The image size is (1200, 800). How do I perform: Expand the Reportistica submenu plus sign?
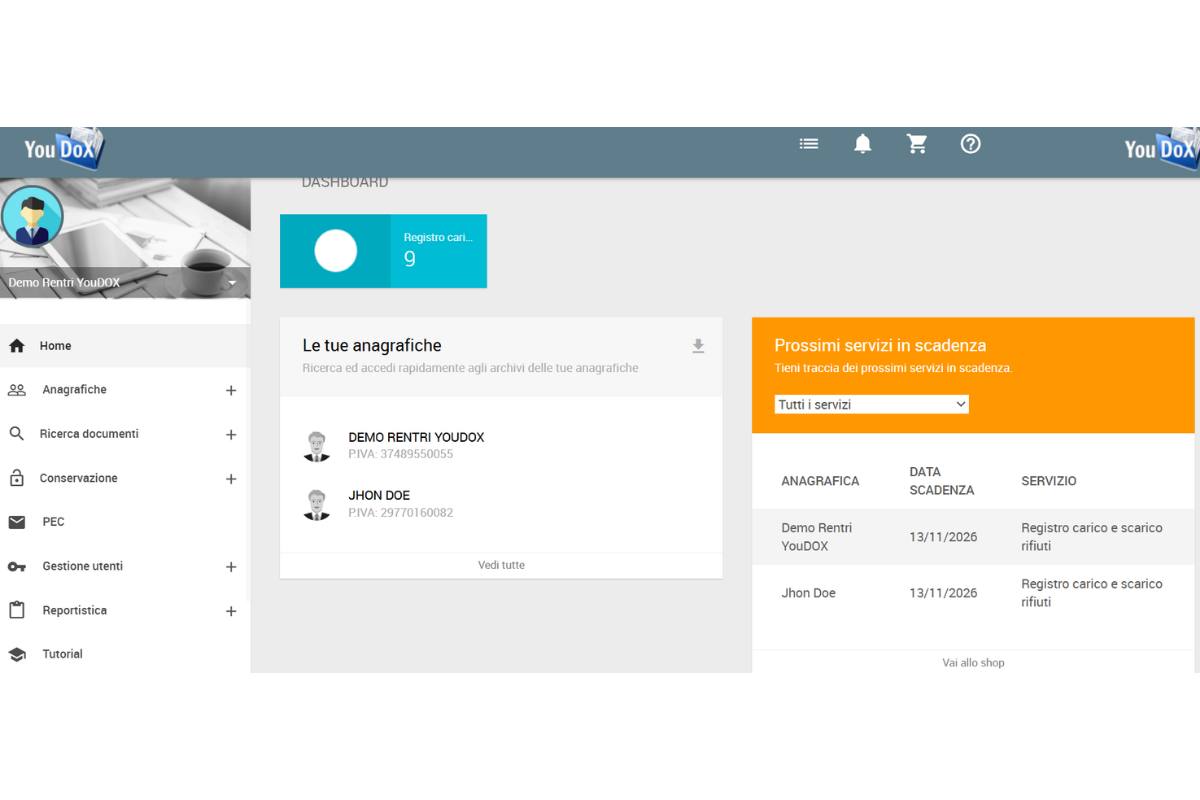pyautogui.click(x=231, y=611)
